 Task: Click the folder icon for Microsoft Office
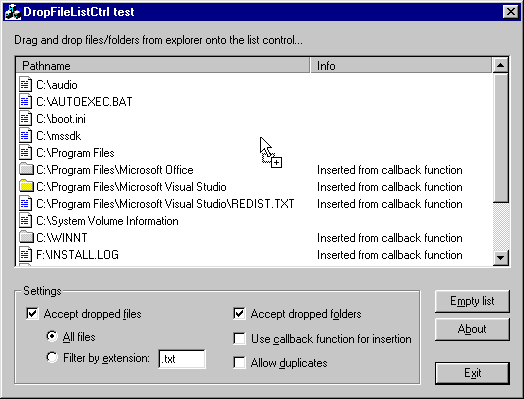click(x=26, y=169)
